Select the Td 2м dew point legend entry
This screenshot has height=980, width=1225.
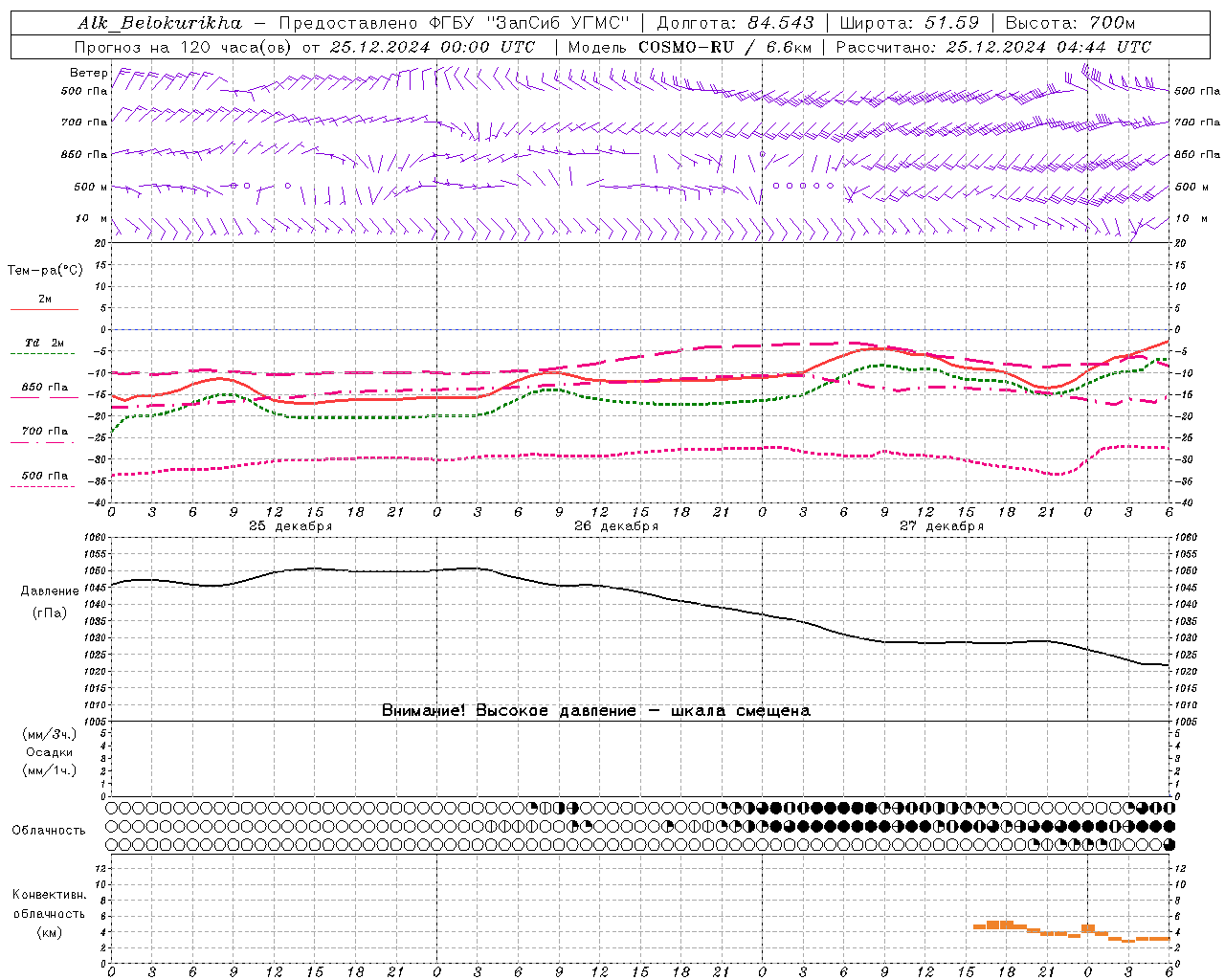45,343
